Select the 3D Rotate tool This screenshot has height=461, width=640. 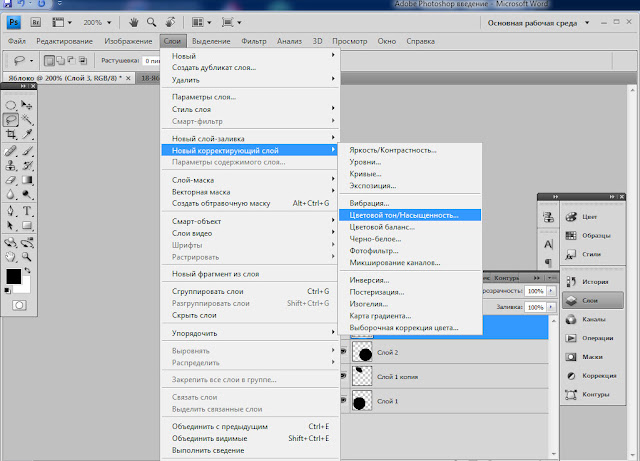pos(11,243)
